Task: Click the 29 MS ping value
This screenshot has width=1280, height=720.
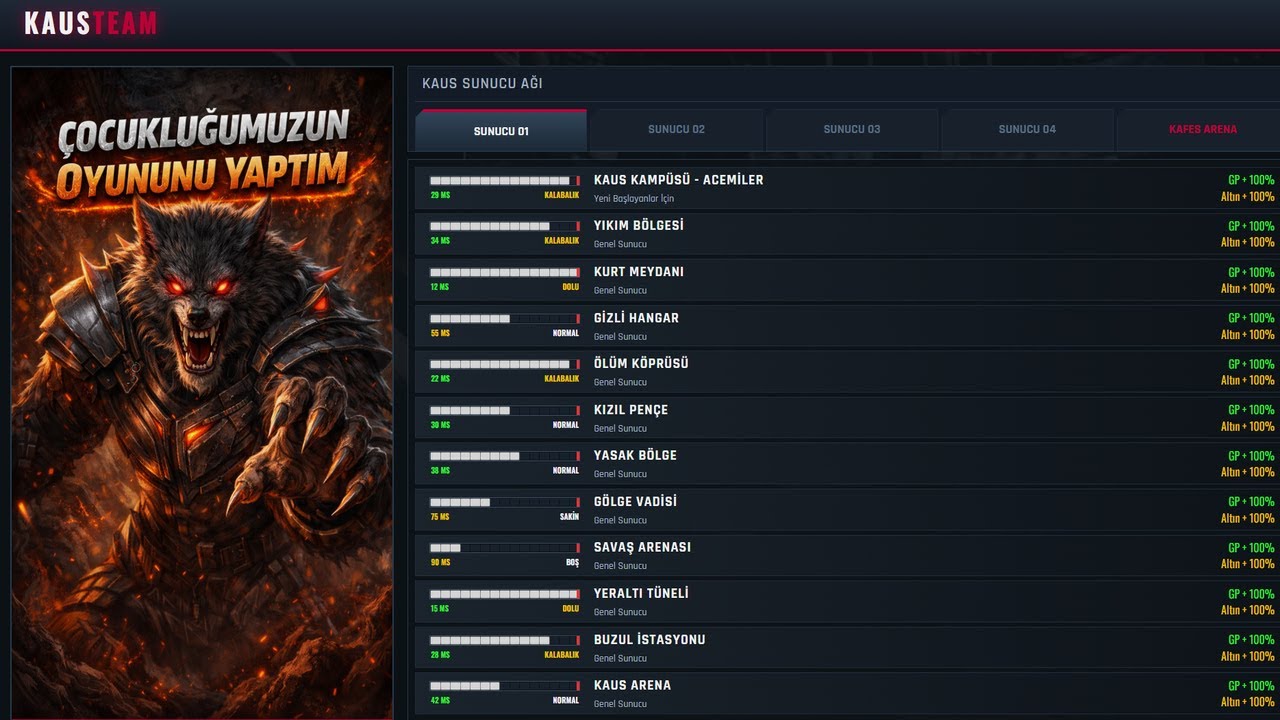Action: (440, 195)
